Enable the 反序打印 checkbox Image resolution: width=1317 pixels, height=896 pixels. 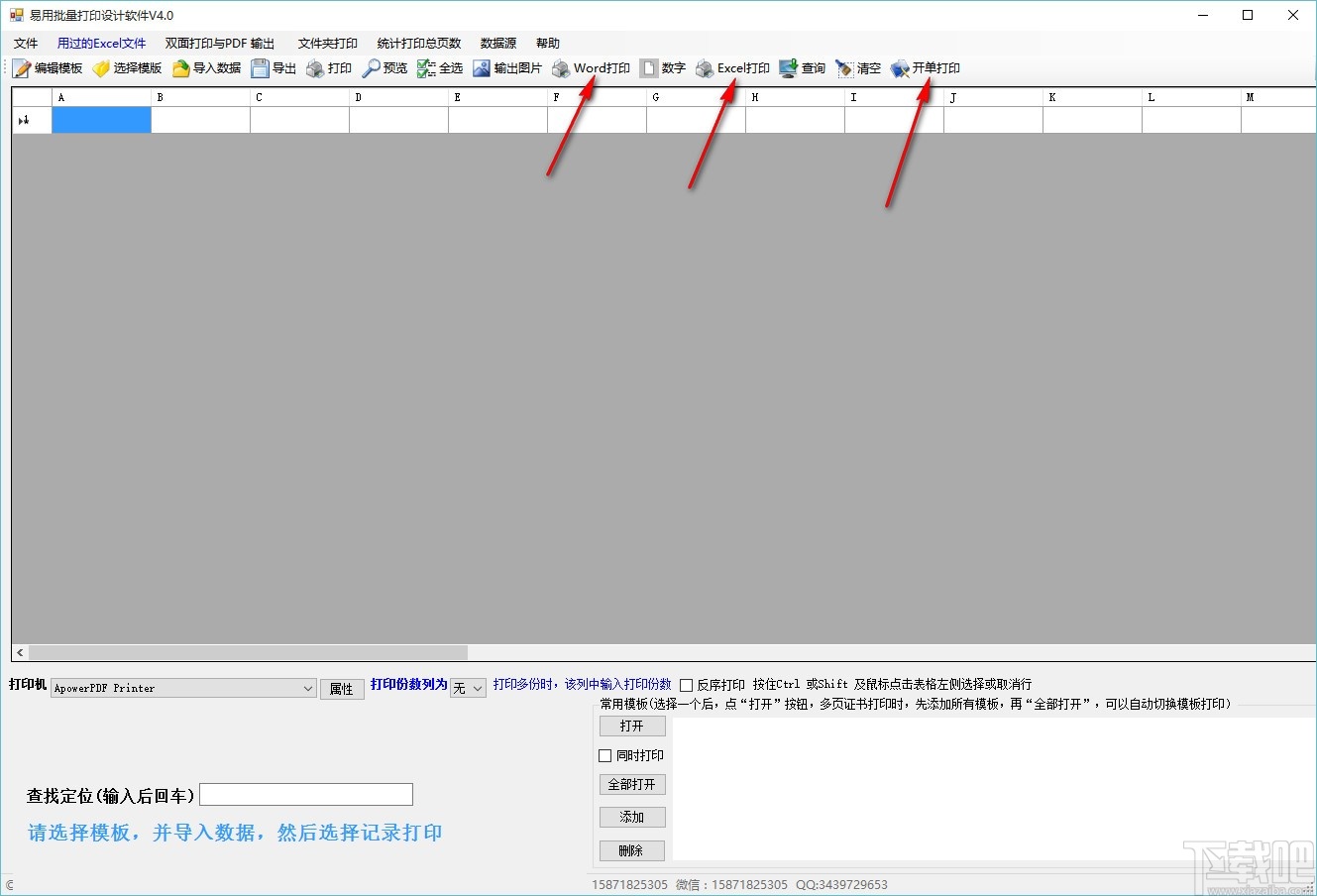(x=686, y=684)
